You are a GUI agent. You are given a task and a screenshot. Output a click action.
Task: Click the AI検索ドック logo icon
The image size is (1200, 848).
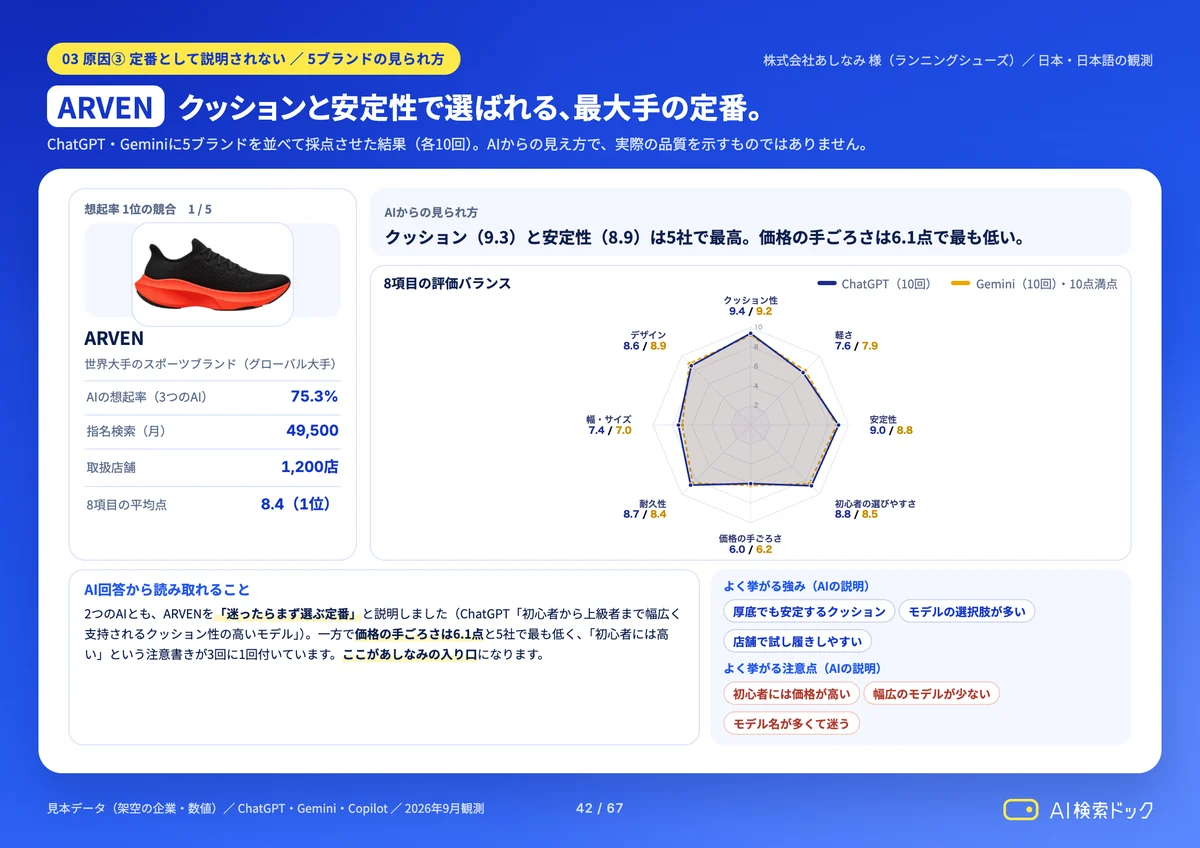click(1021, 809)
